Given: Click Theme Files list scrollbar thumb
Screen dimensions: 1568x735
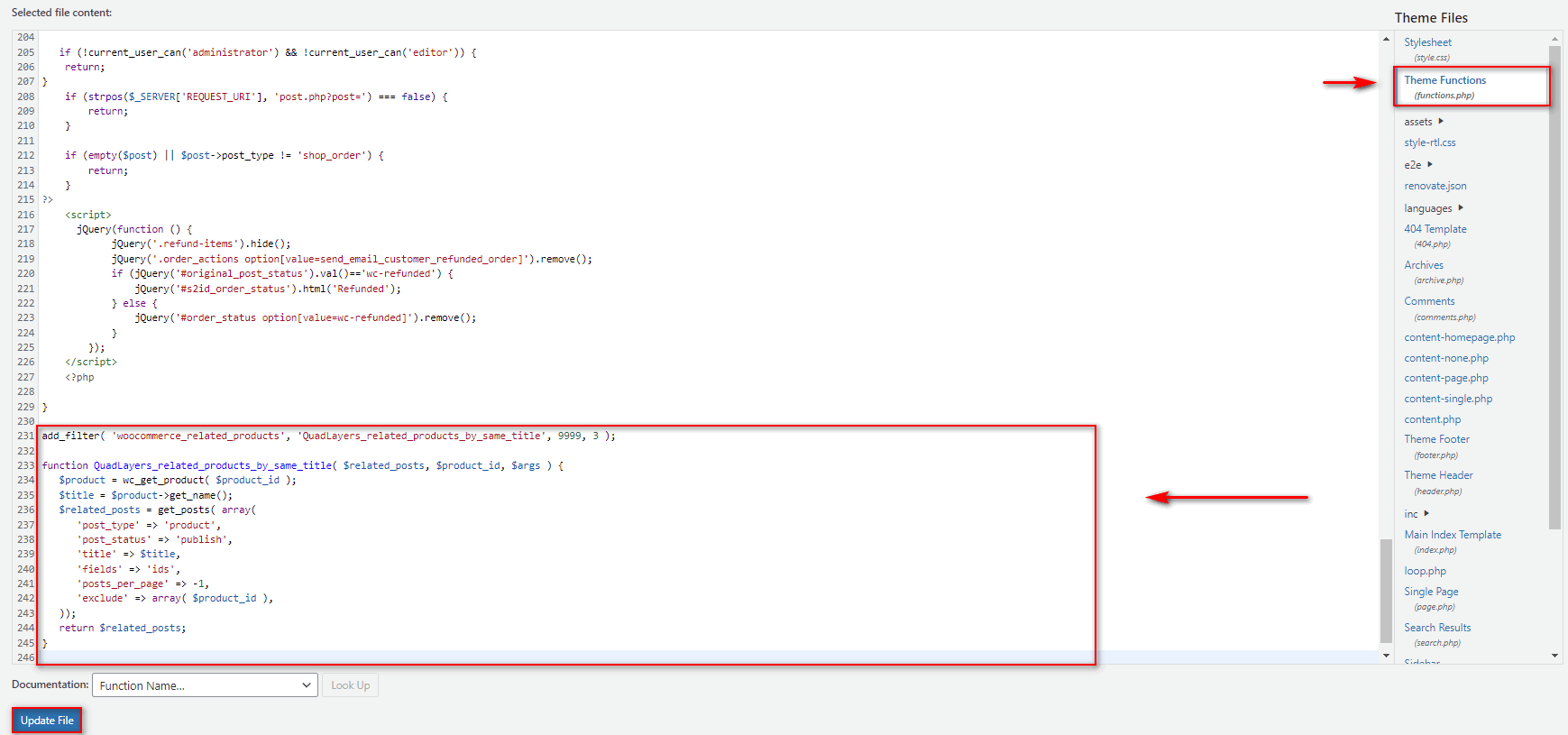Looking at the screenshot, I should (1554, 287).
